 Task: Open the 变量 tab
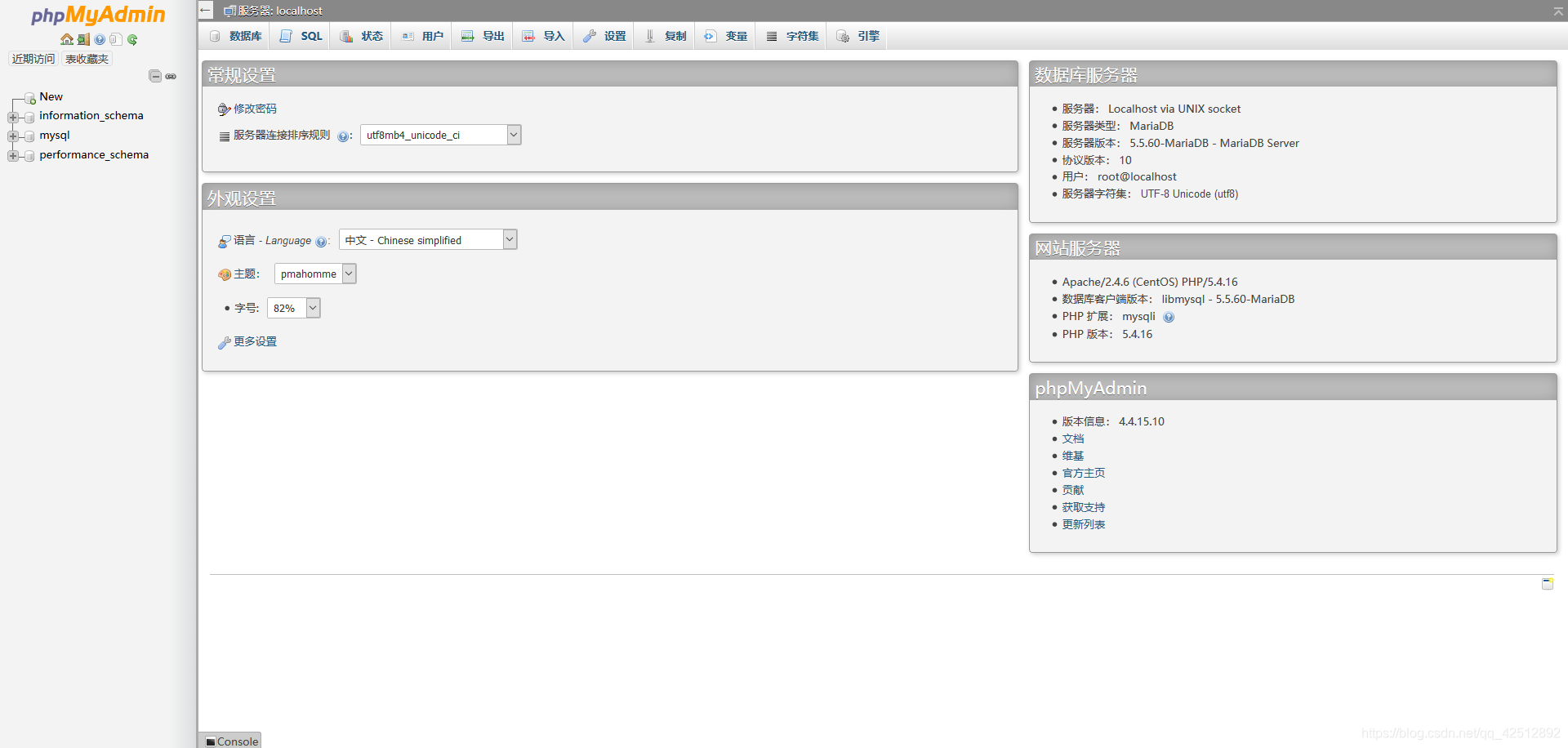[726, 36]
